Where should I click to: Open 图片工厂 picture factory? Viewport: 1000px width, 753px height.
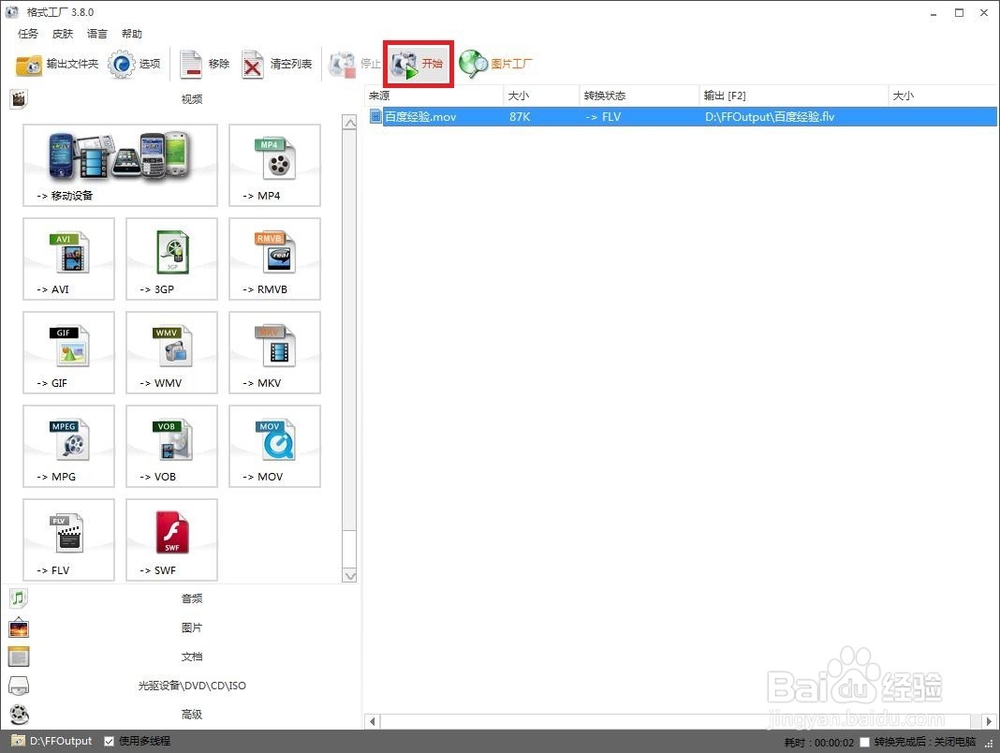coord(496,64)
